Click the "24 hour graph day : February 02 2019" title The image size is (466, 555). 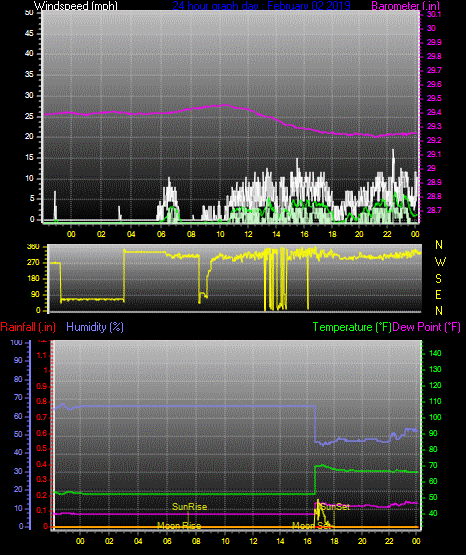point(261,5)
